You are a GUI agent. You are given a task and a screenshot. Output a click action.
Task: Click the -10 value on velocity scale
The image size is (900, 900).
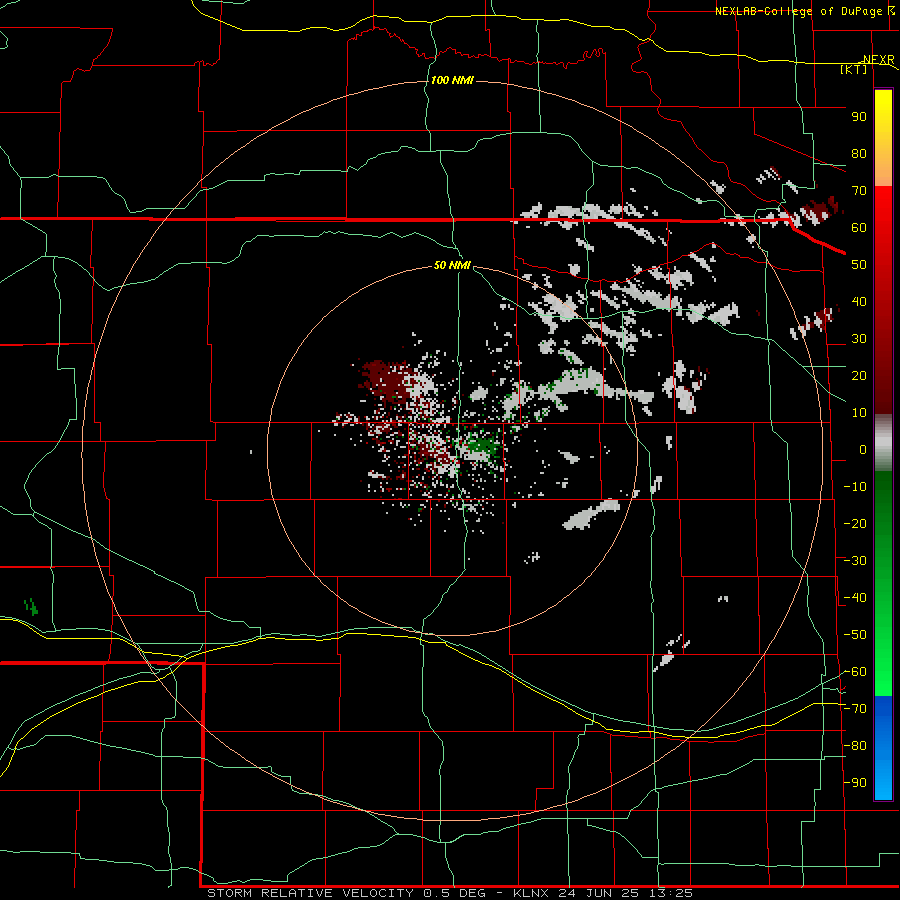pos(855,487)
